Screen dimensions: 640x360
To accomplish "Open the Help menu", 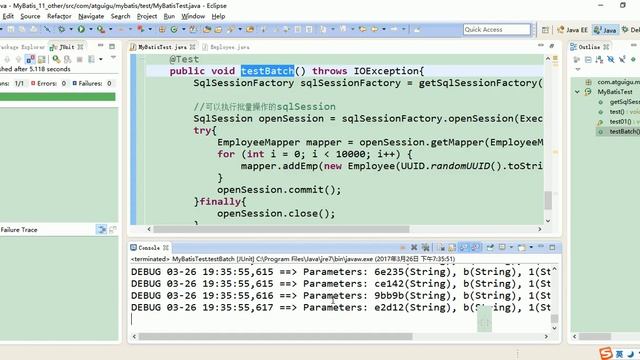I will [x=218, y=16].
